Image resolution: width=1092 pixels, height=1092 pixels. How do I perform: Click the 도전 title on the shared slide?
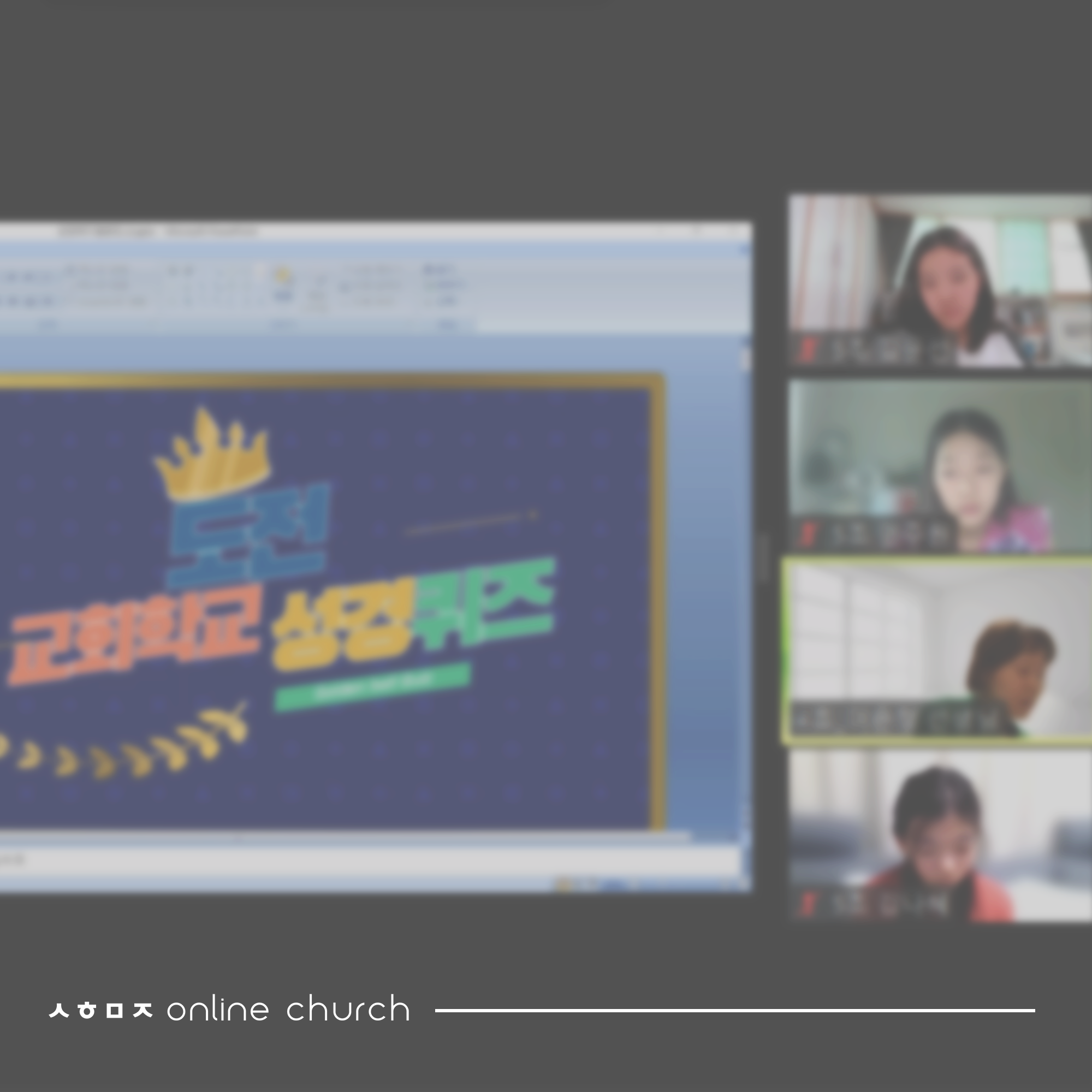[x=248, y=536]
